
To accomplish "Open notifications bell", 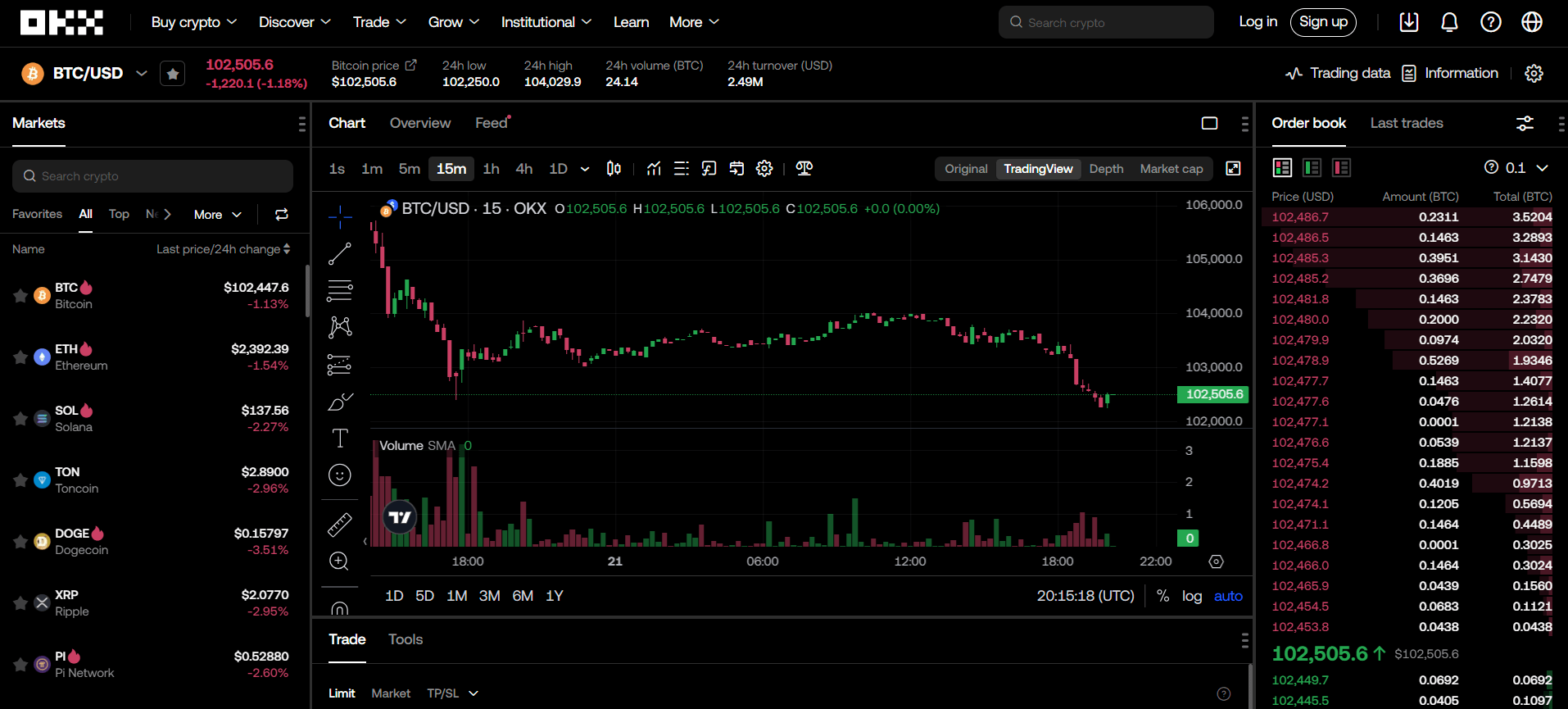I will pos(1449,22).
